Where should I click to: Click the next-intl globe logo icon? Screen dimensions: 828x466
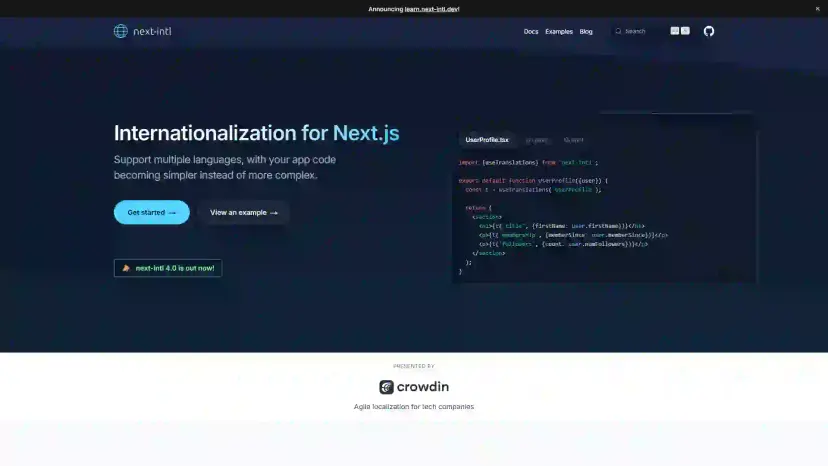click(x=121, y=31)
